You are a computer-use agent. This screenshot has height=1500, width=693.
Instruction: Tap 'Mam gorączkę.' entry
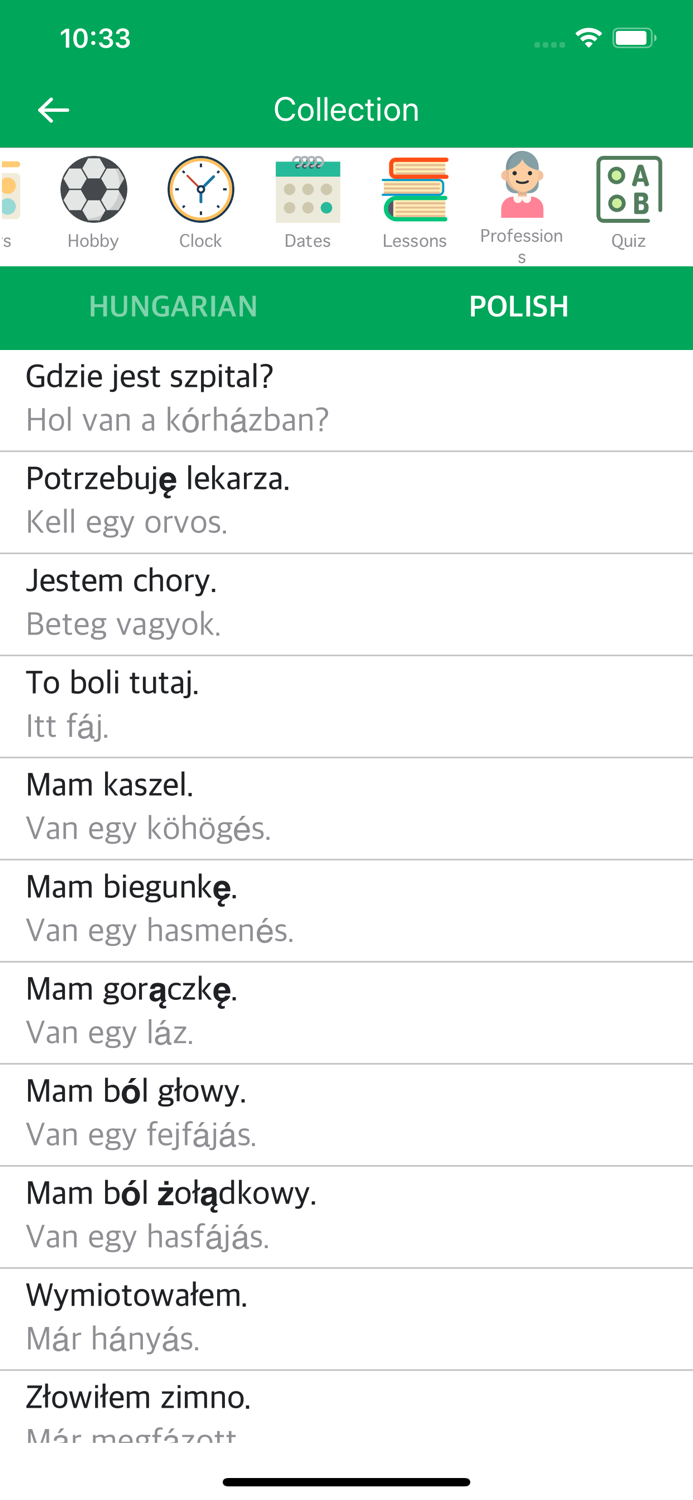346,1010
